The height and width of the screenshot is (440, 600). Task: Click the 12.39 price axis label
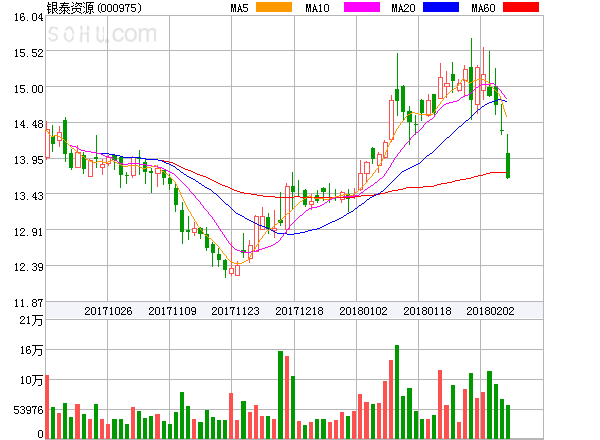29,267
